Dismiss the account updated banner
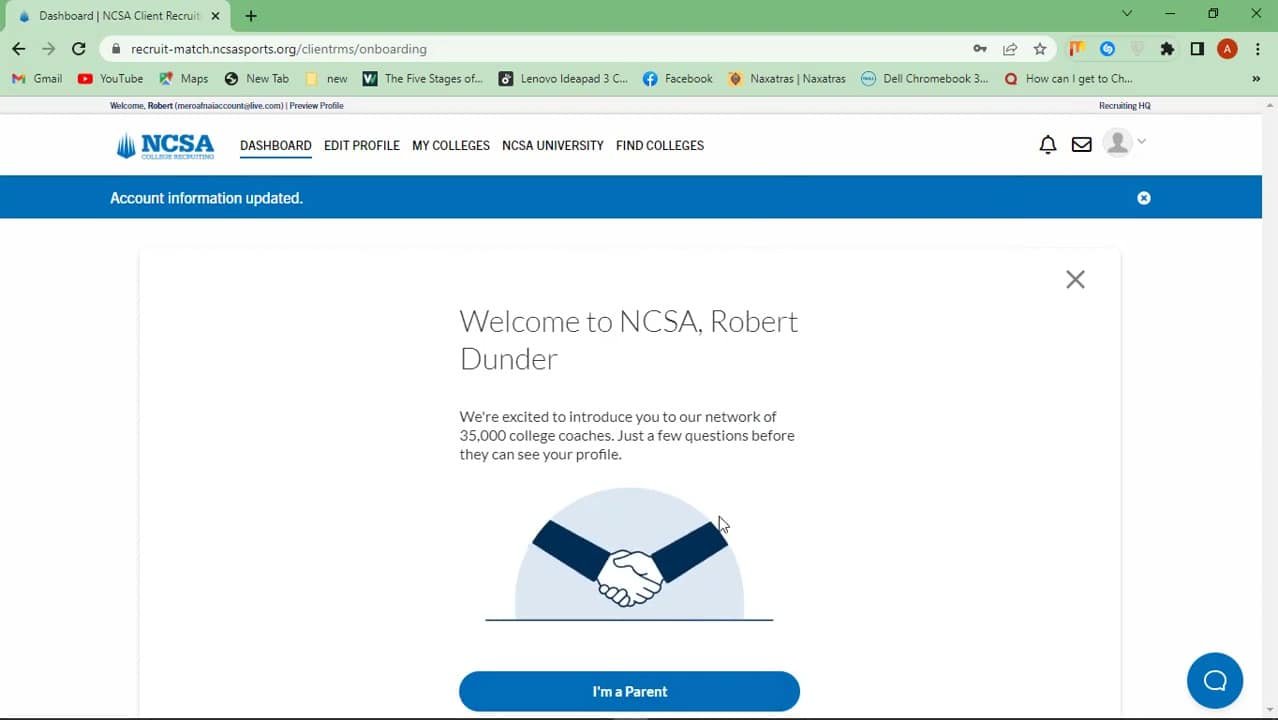1278x720 pixels. click(x=1143, y=197)
